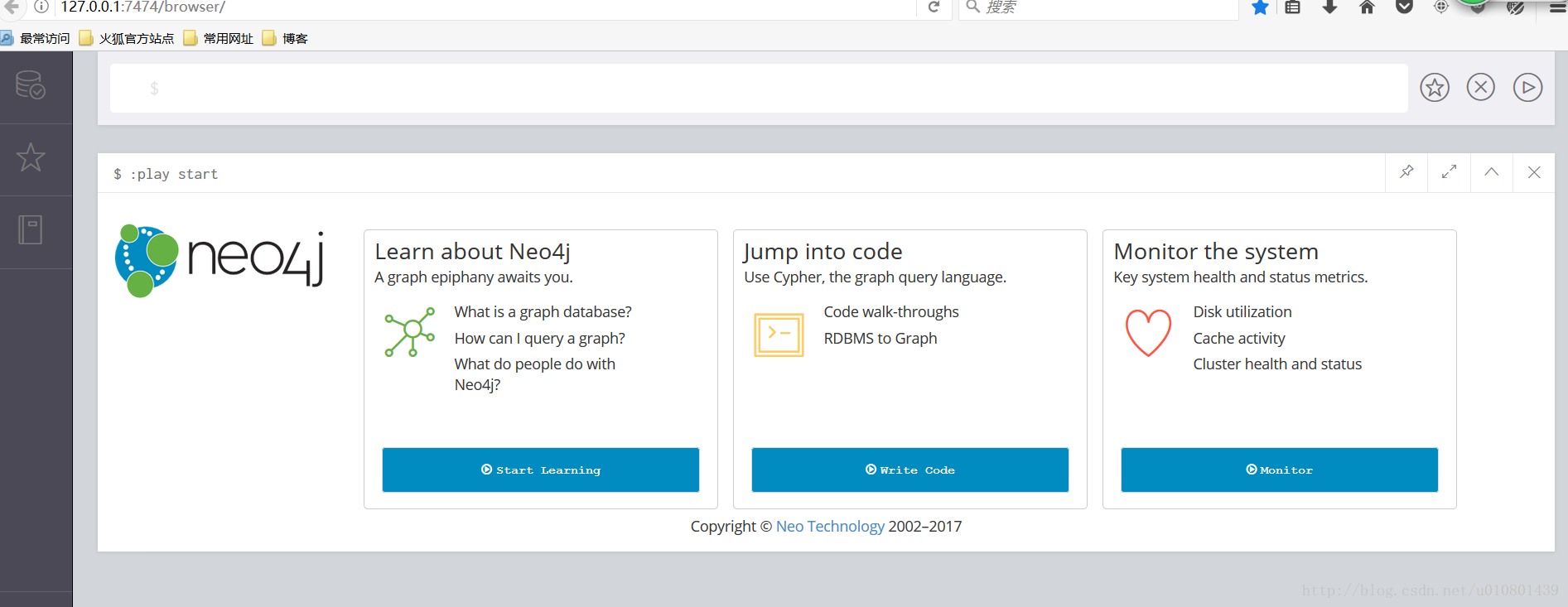Viewport: 1568px width, 607px height.
Task: Click the site info icon in address bar
Action: click(x=41, y=7)
